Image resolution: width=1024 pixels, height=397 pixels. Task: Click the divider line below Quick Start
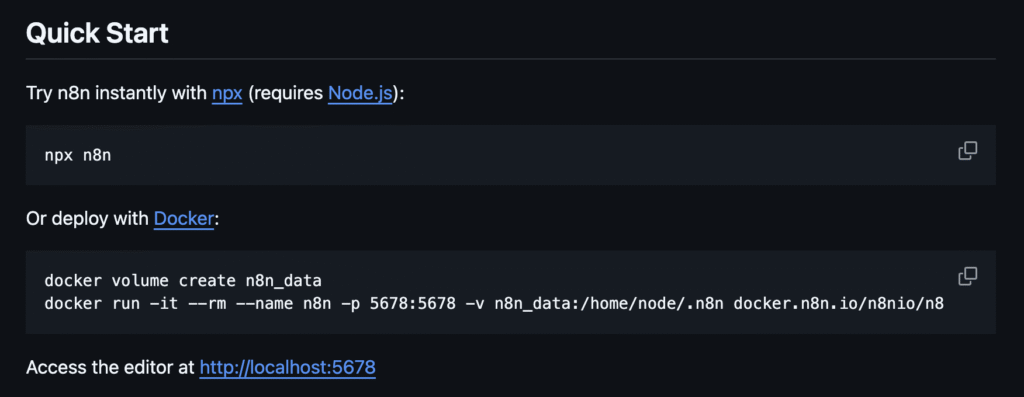pyautogui.click(x=511, y=59)
